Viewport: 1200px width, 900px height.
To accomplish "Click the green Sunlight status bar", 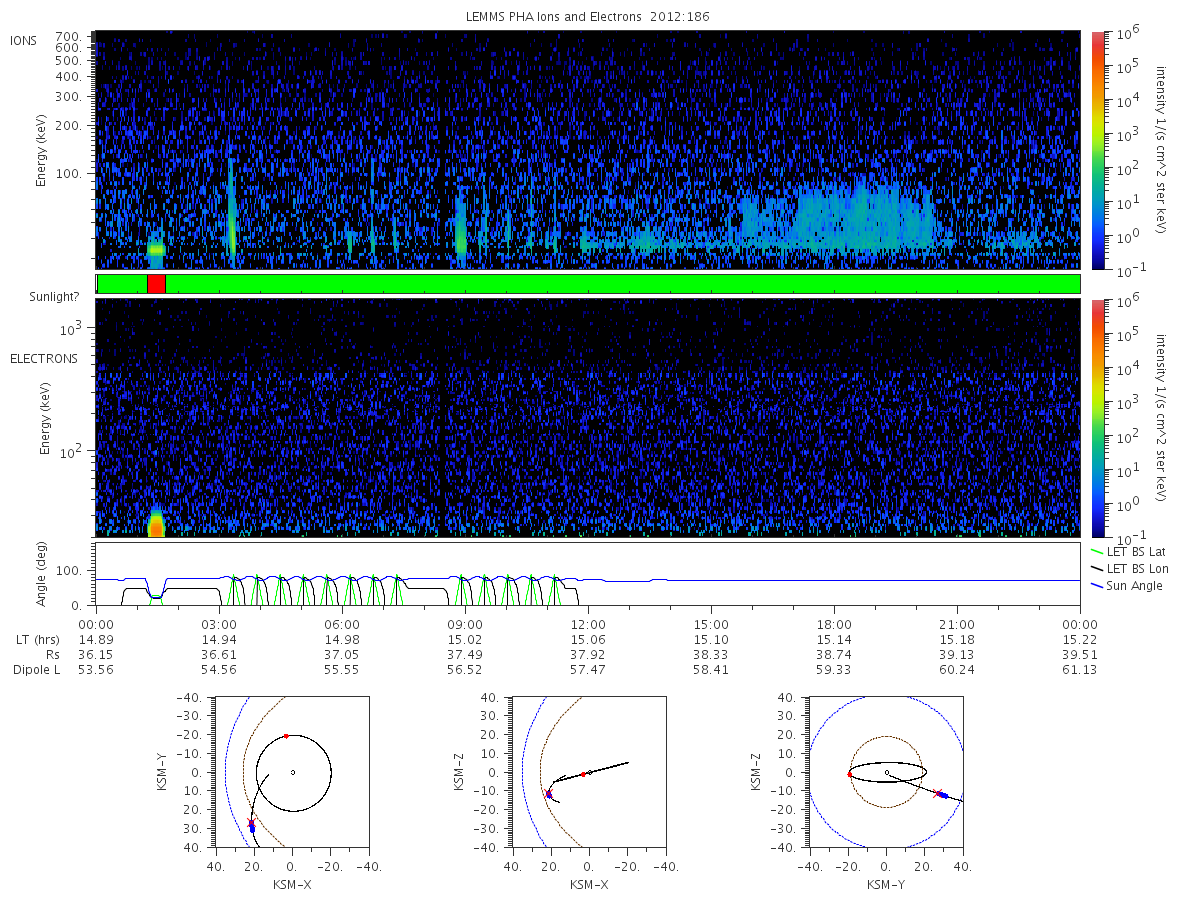I will [x=588, y=284].
